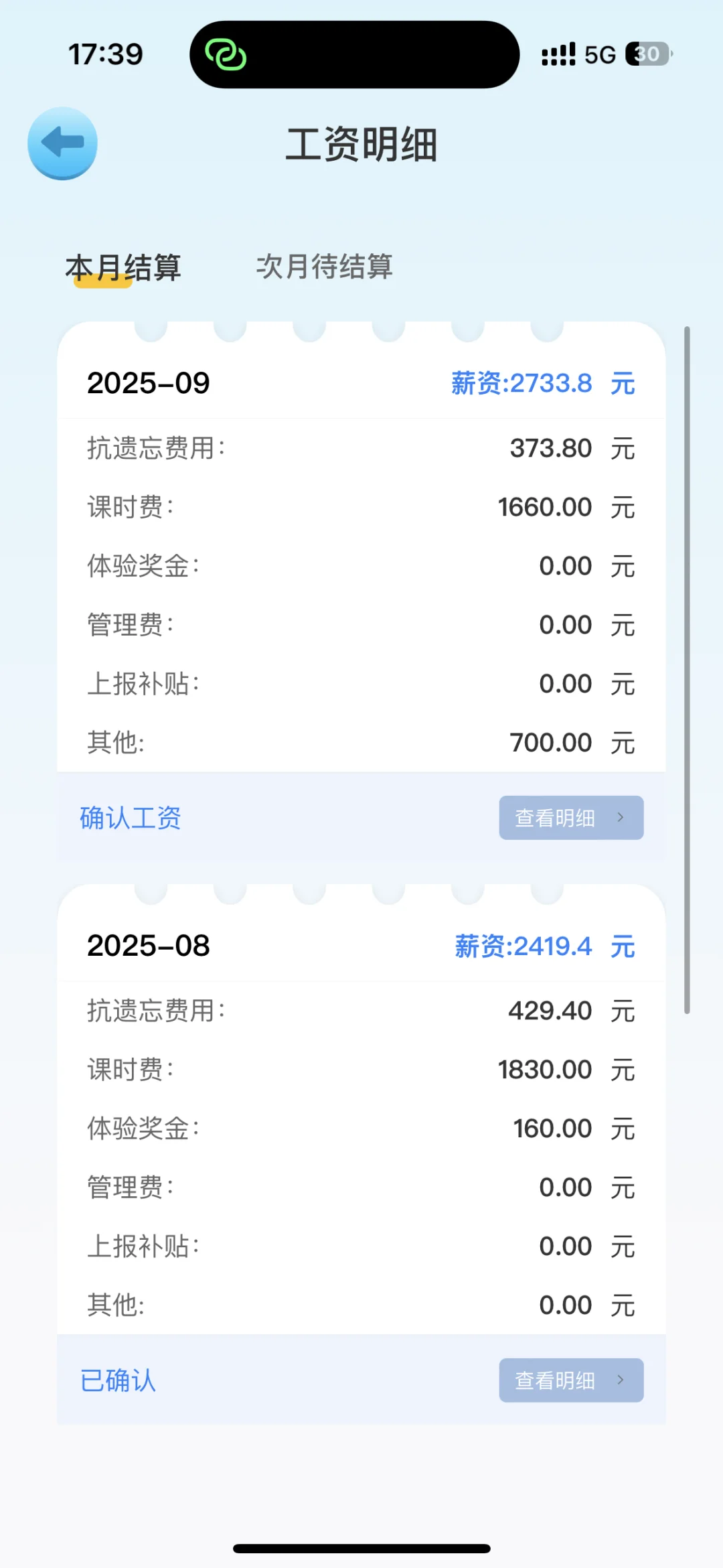The width and height of the screenshot is (723, 1568).
Task: Tap the 17:39 status bar clock
Action: (x=106, y=54)
